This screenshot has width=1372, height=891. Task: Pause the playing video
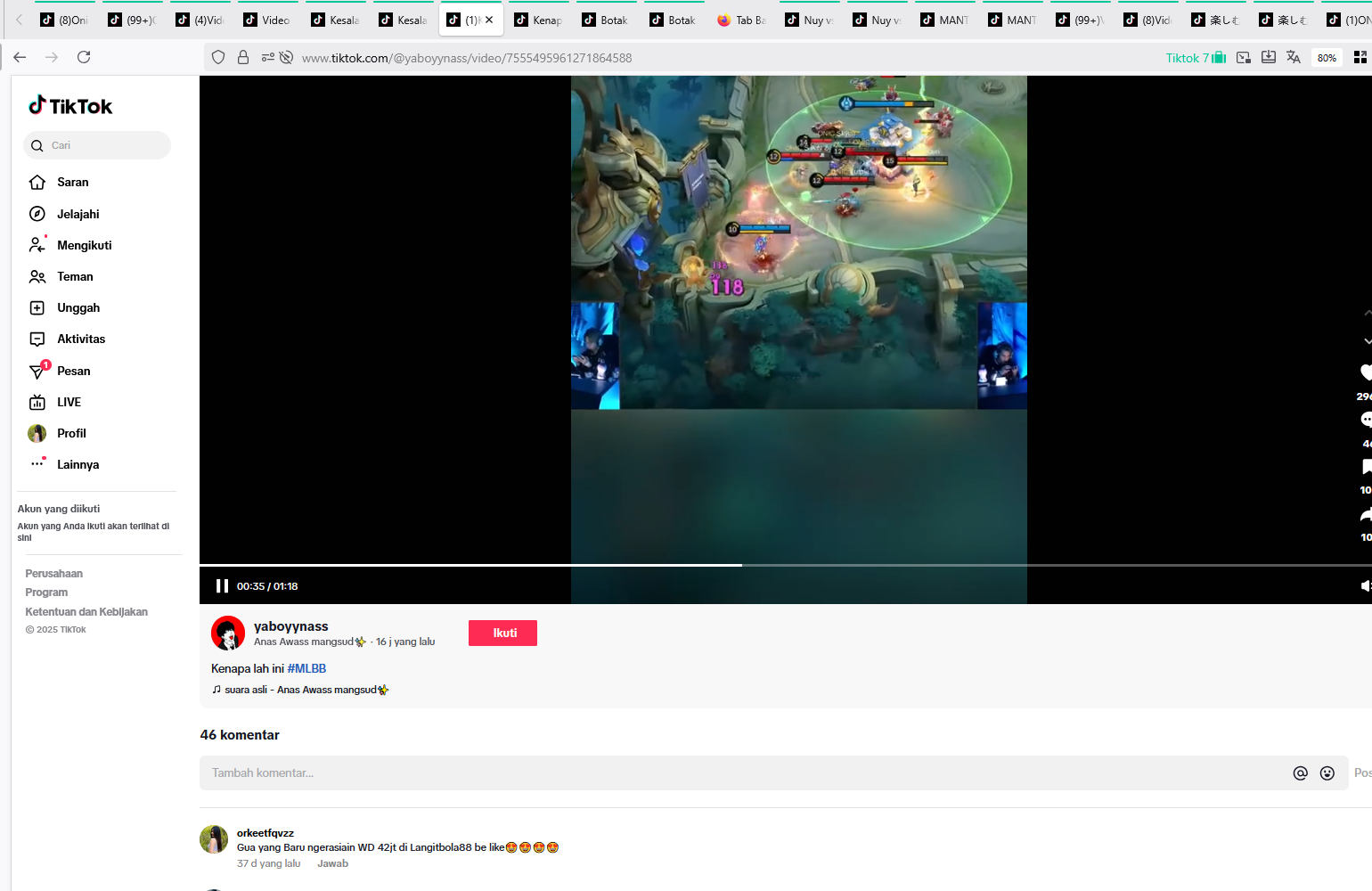pyautogui.click(x=222, y=586)
